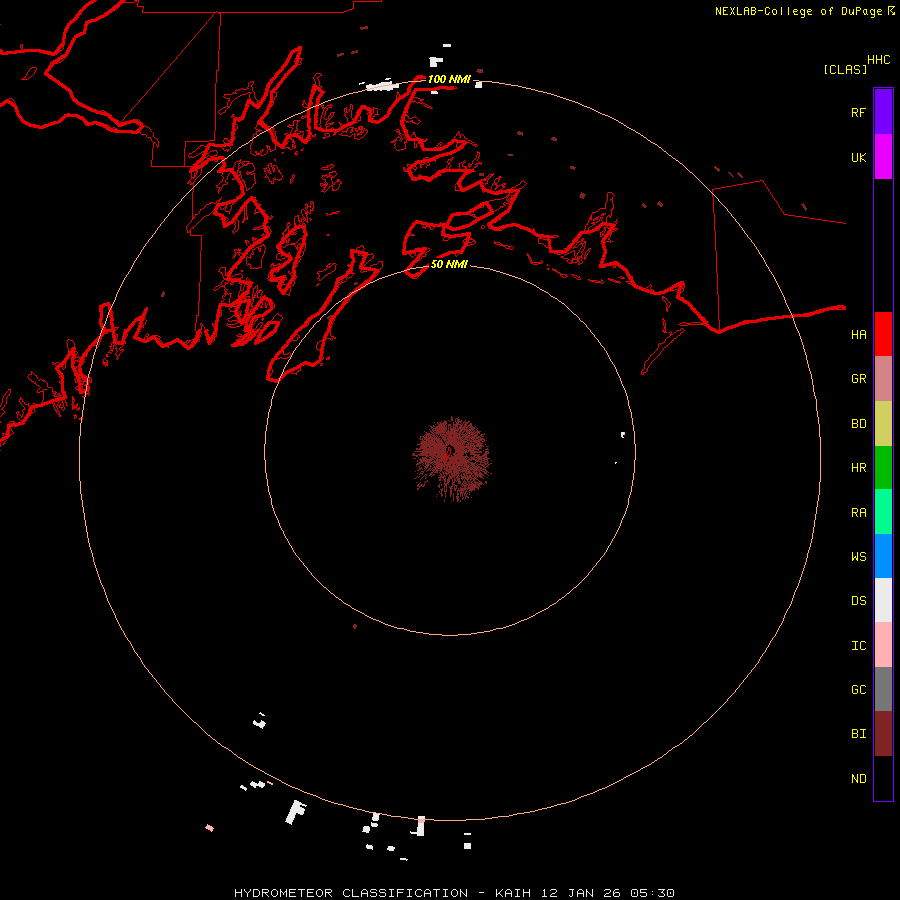This screenshot has width=900, height=900.
Task: Select the BD yellow legend swatch
Action: click(883, 423)
